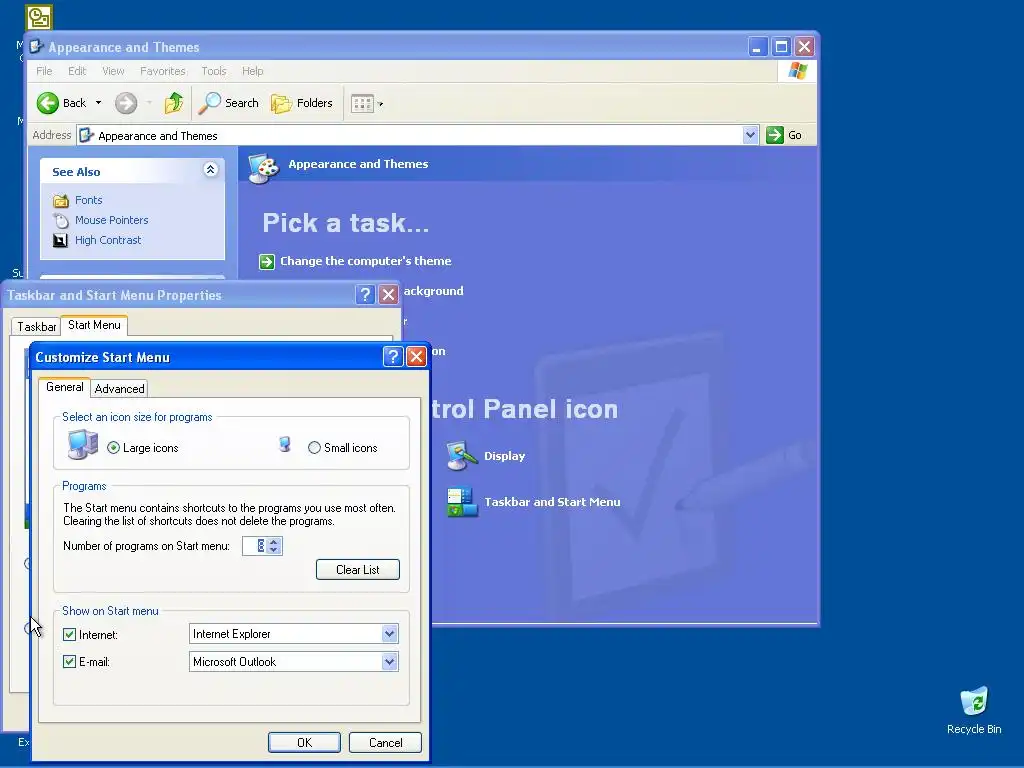
Task: Click the Address bar text field
Action: [x=410, y=135]
